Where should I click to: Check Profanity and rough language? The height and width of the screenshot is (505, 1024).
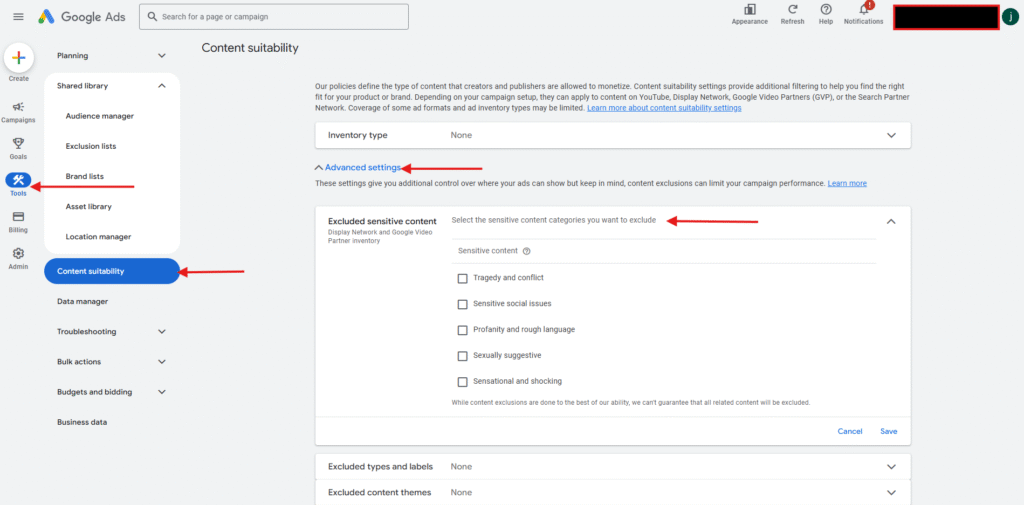coord(462,331)
